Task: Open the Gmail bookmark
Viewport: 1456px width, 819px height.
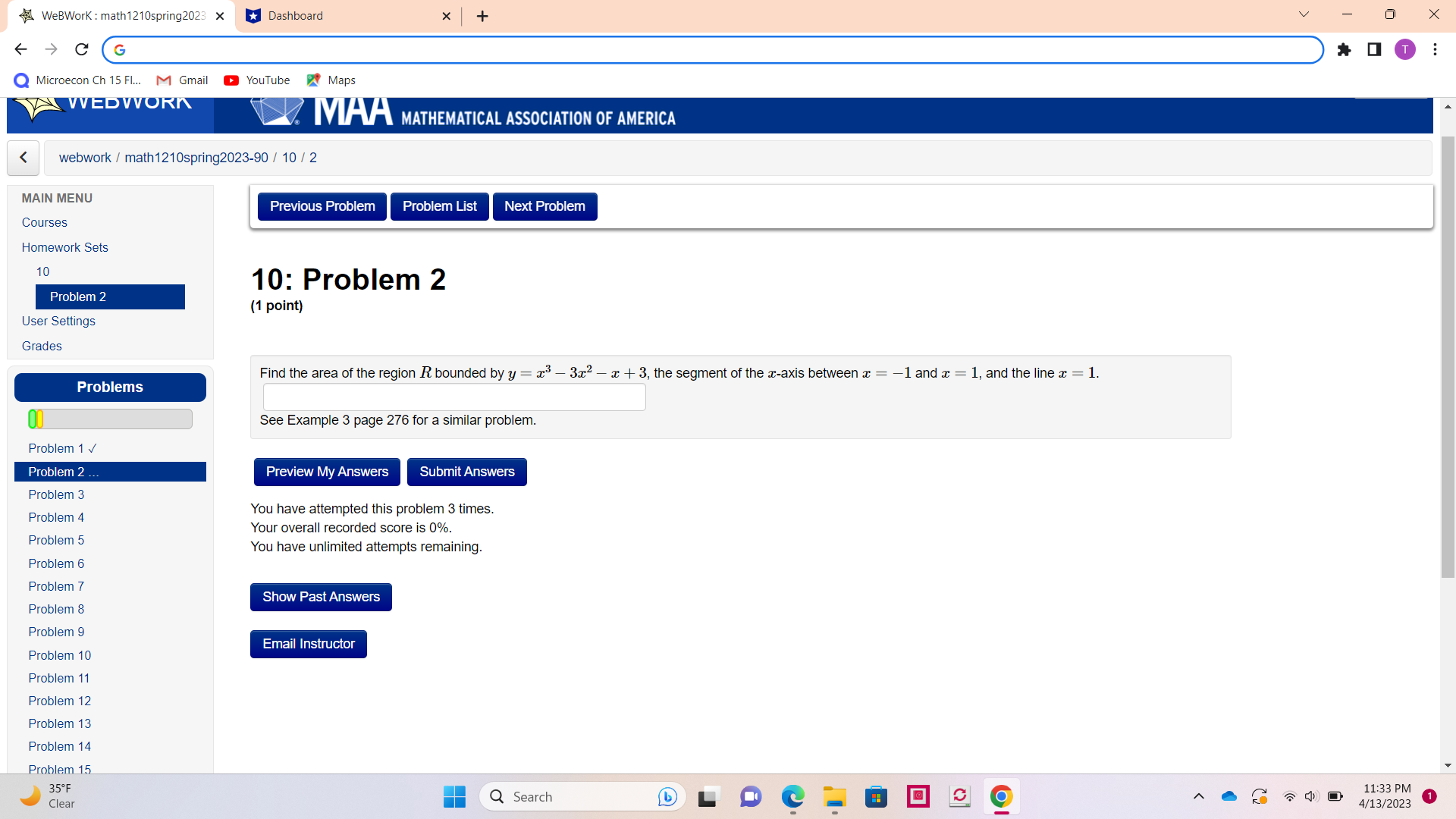Action: click(182, 80)
